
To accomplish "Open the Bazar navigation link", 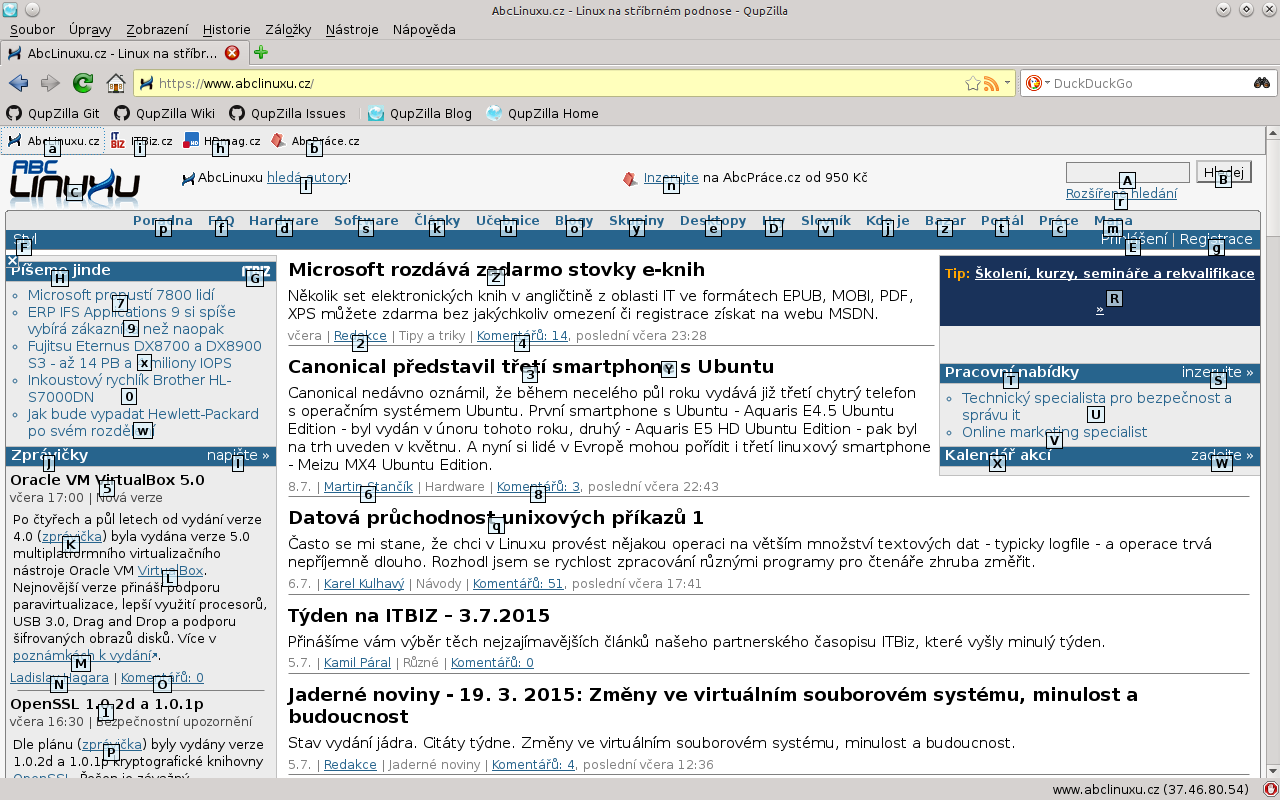I will (x=945, y=221).
